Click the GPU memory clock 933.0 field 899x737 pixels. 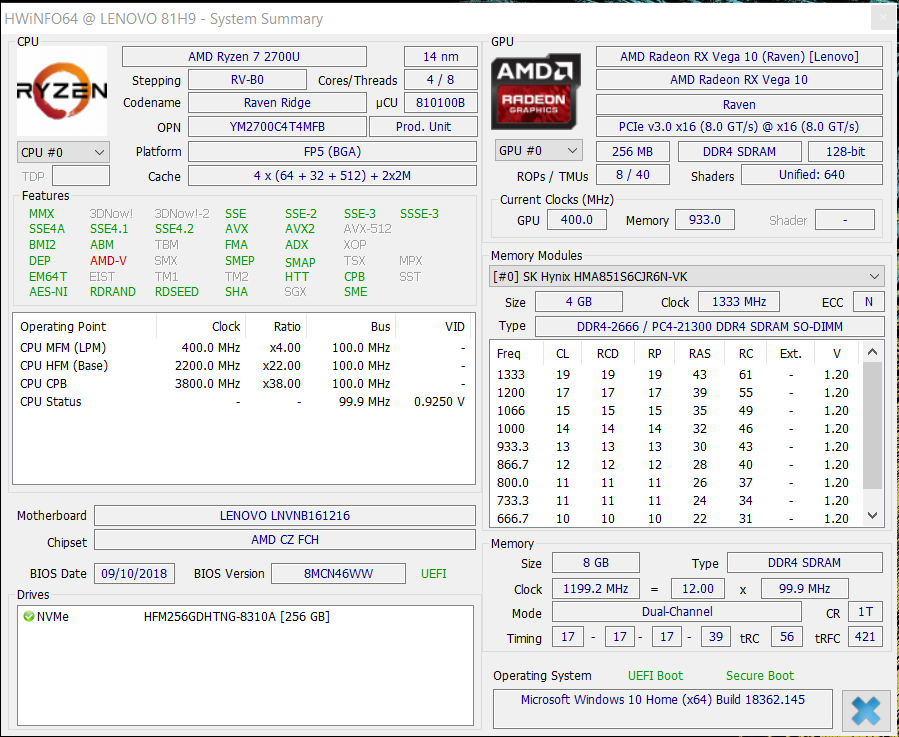click(x=705, y=220)
